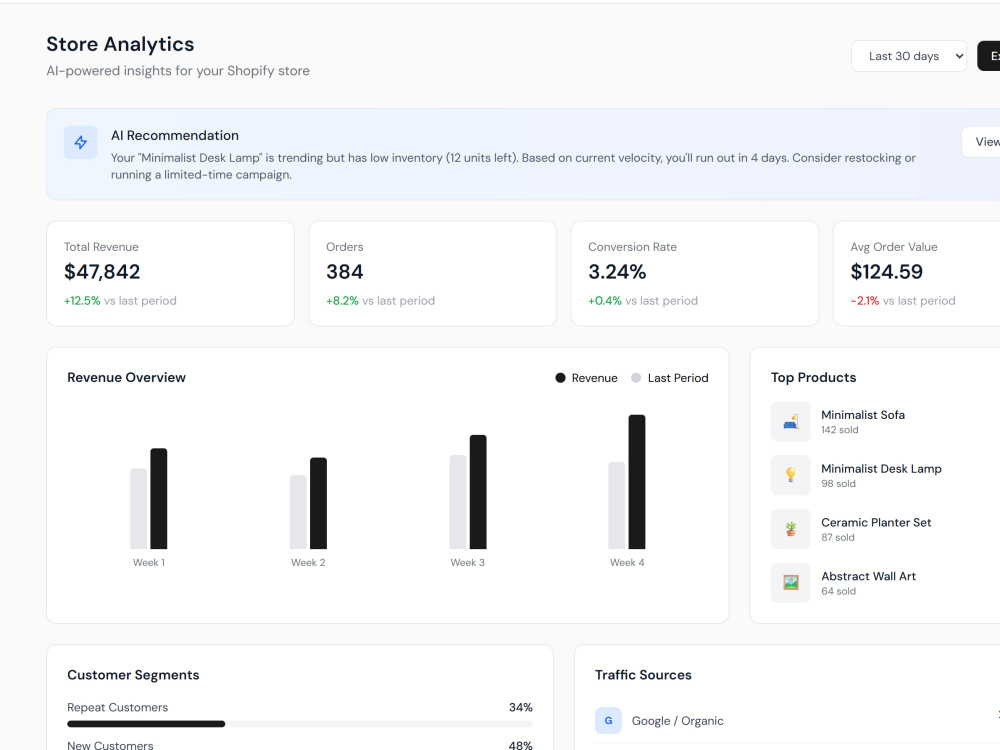This screenshot has width=1000, height=750.
Task: Click the Week 2 black revenue bar
Action: coord(318,503)
